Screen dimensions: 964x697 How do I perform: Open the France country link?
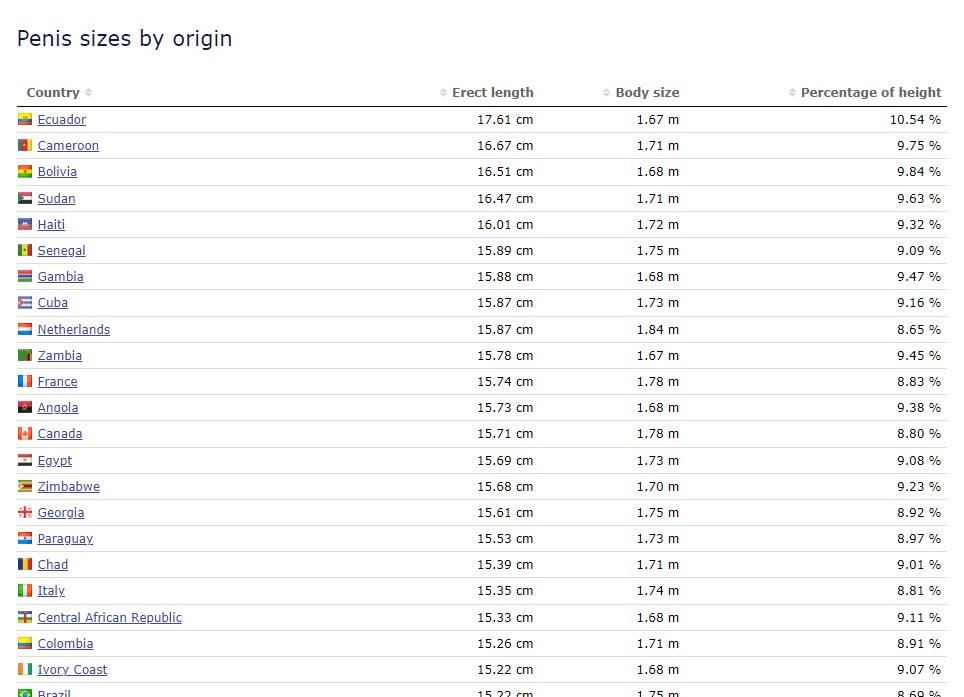57,382
